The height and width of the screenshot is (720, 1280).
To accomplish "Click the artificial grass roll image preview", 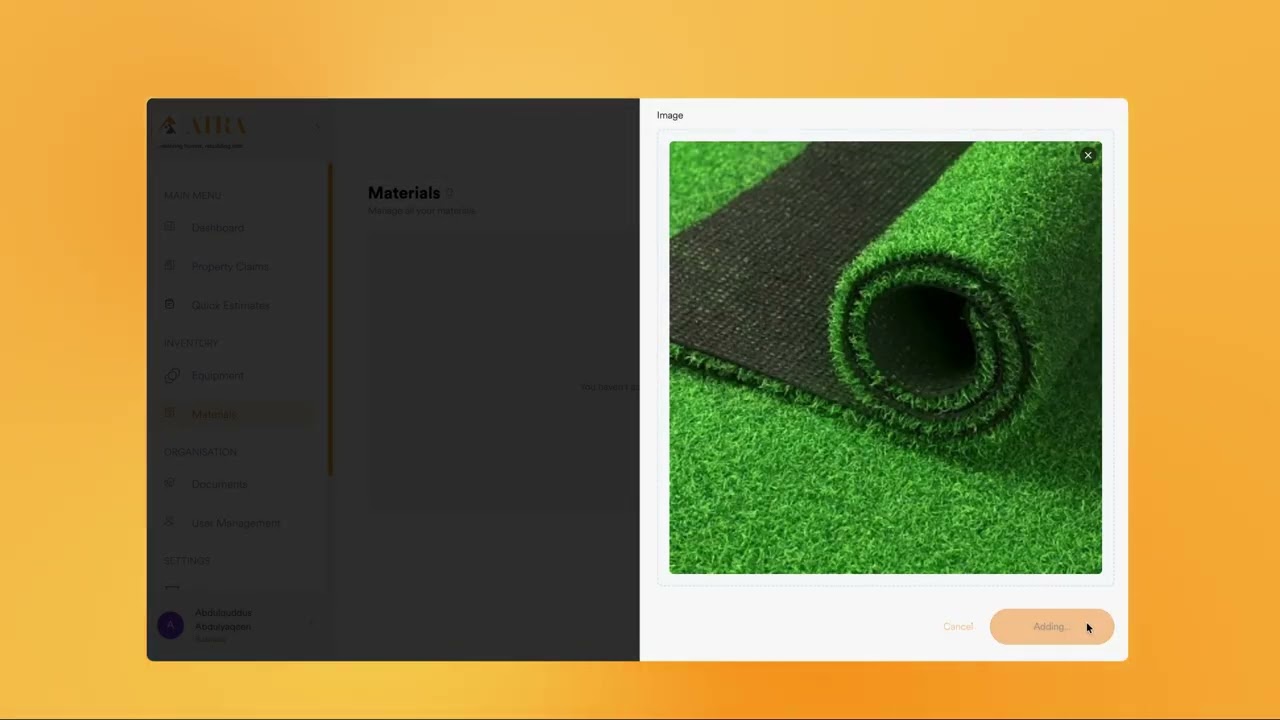I will 885,358.
